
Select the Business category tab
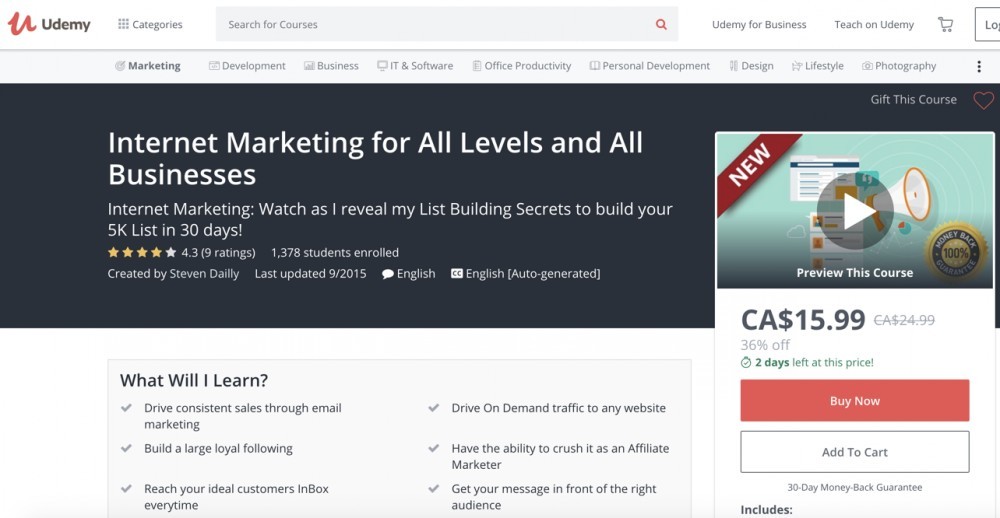pyautogui.click(x=331, y=66)
